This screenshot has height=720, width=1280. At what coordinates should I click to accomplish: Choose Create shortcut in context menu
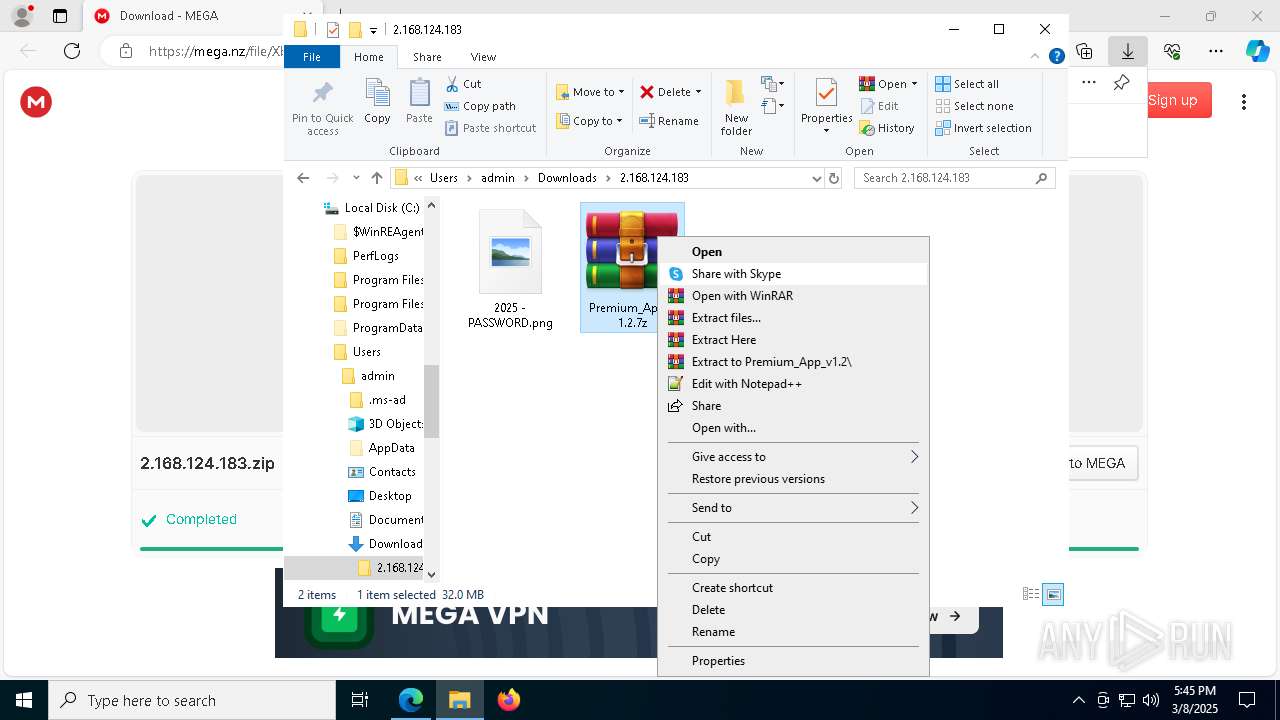[x=795, y=588]
